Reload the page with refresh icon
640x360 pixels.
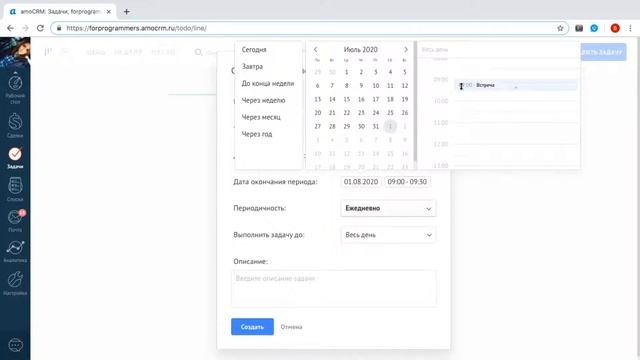coord(40,28)
